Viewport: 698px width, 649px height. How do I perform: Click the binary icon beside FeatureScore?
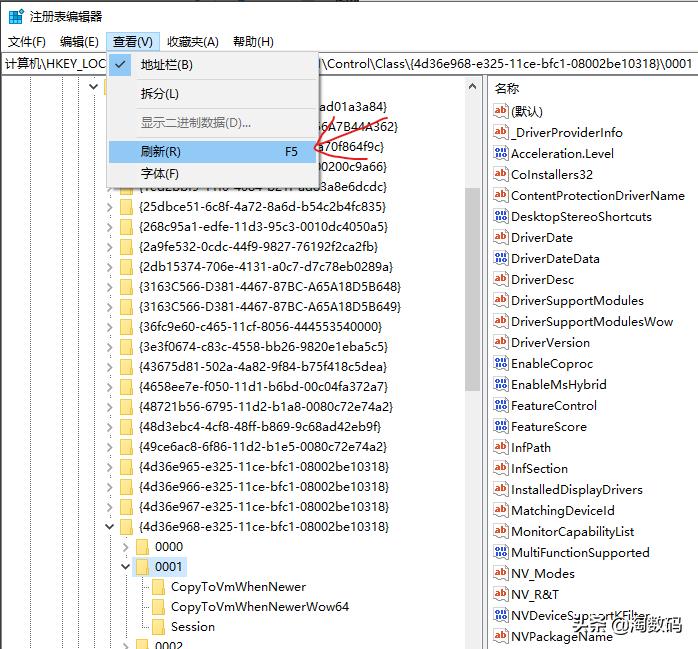500,426
